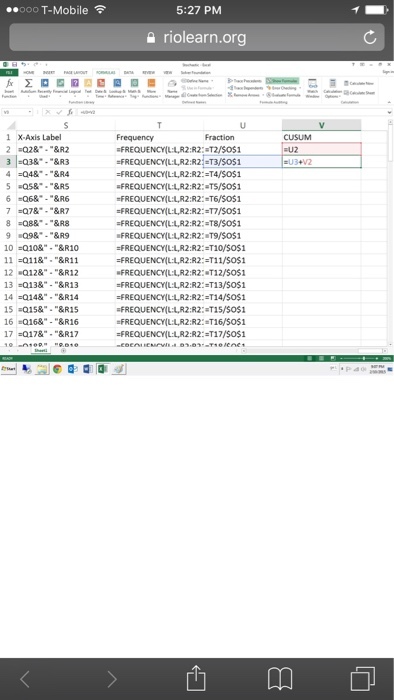Click the AutoSum sigma icon
This screenshot has width=394, height=700.
(x=29, y=88)
